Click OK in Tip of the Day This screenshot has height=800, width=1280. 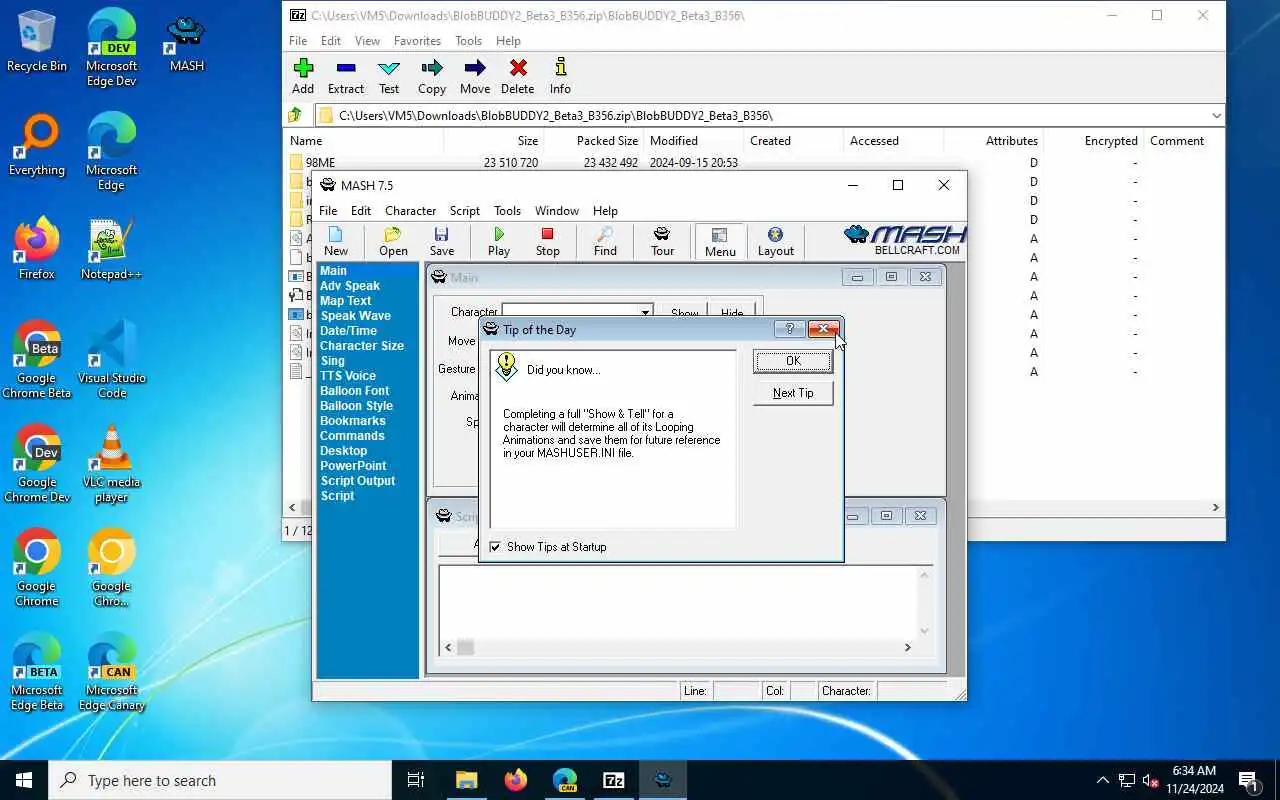(793, 361)
